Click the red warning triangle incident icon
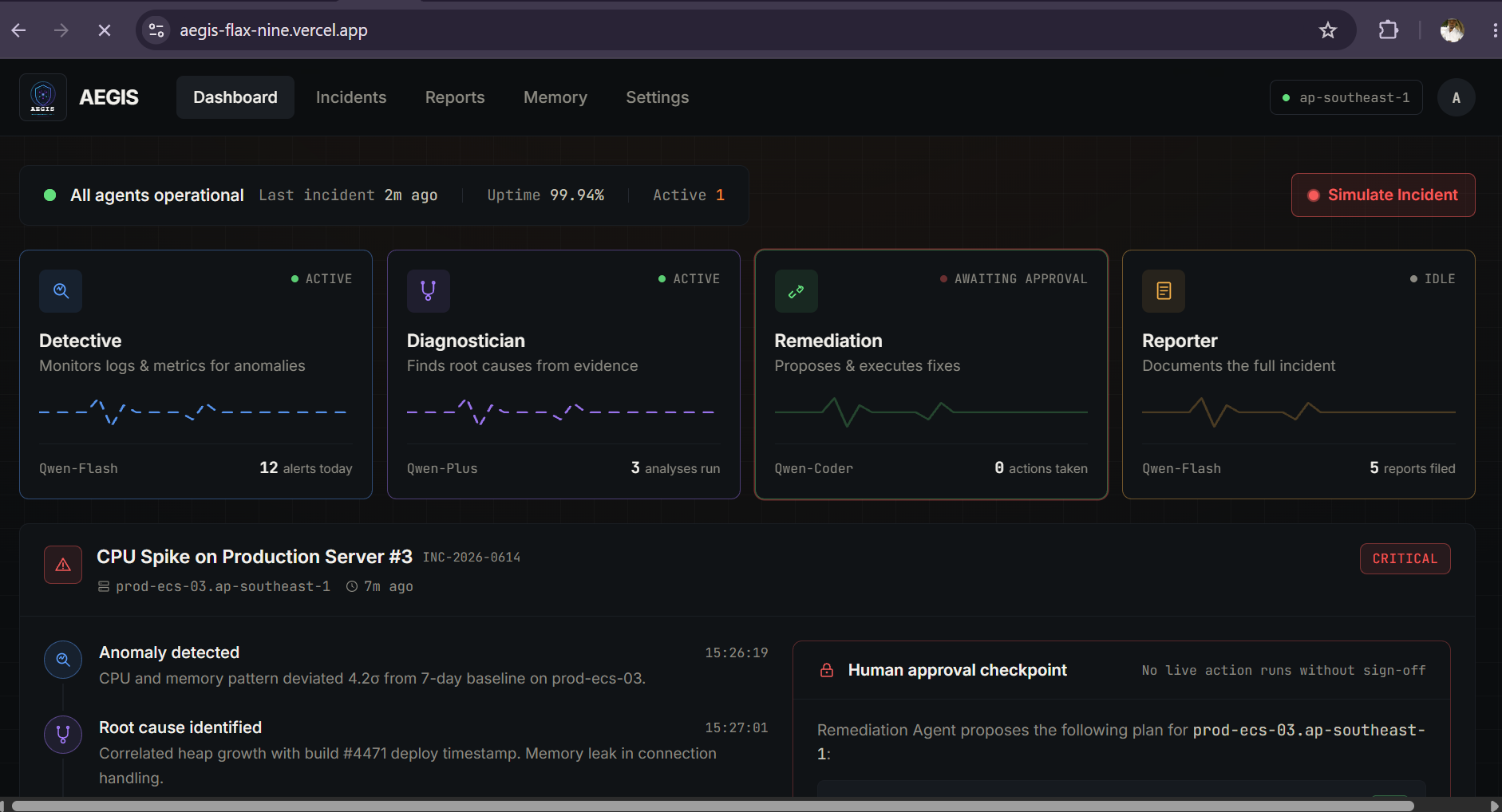1502x812 pixels. coord(63,565)
